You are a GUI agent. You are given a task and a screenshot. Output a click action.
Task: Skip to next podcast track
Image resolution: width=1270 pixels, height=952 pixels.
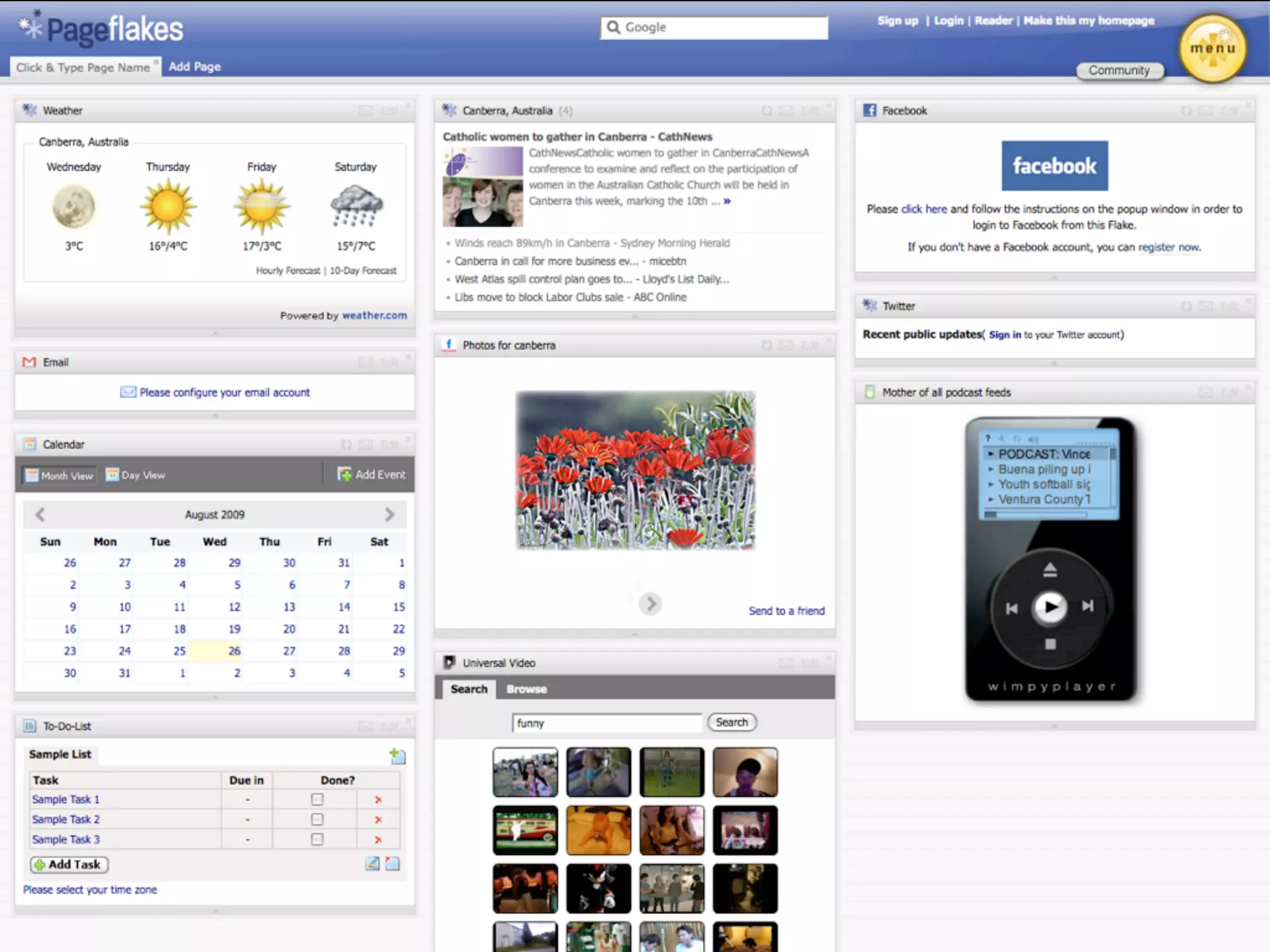tap(1088, 606)
